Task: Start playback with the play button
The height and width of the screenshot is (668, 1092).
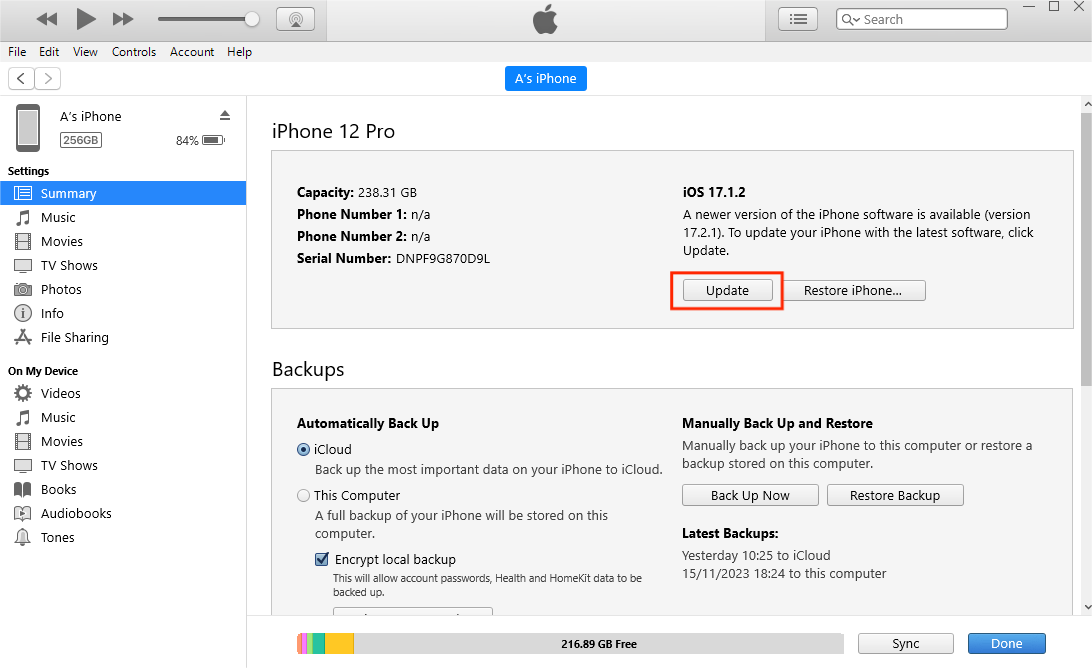Action: (x=86, y=19)
